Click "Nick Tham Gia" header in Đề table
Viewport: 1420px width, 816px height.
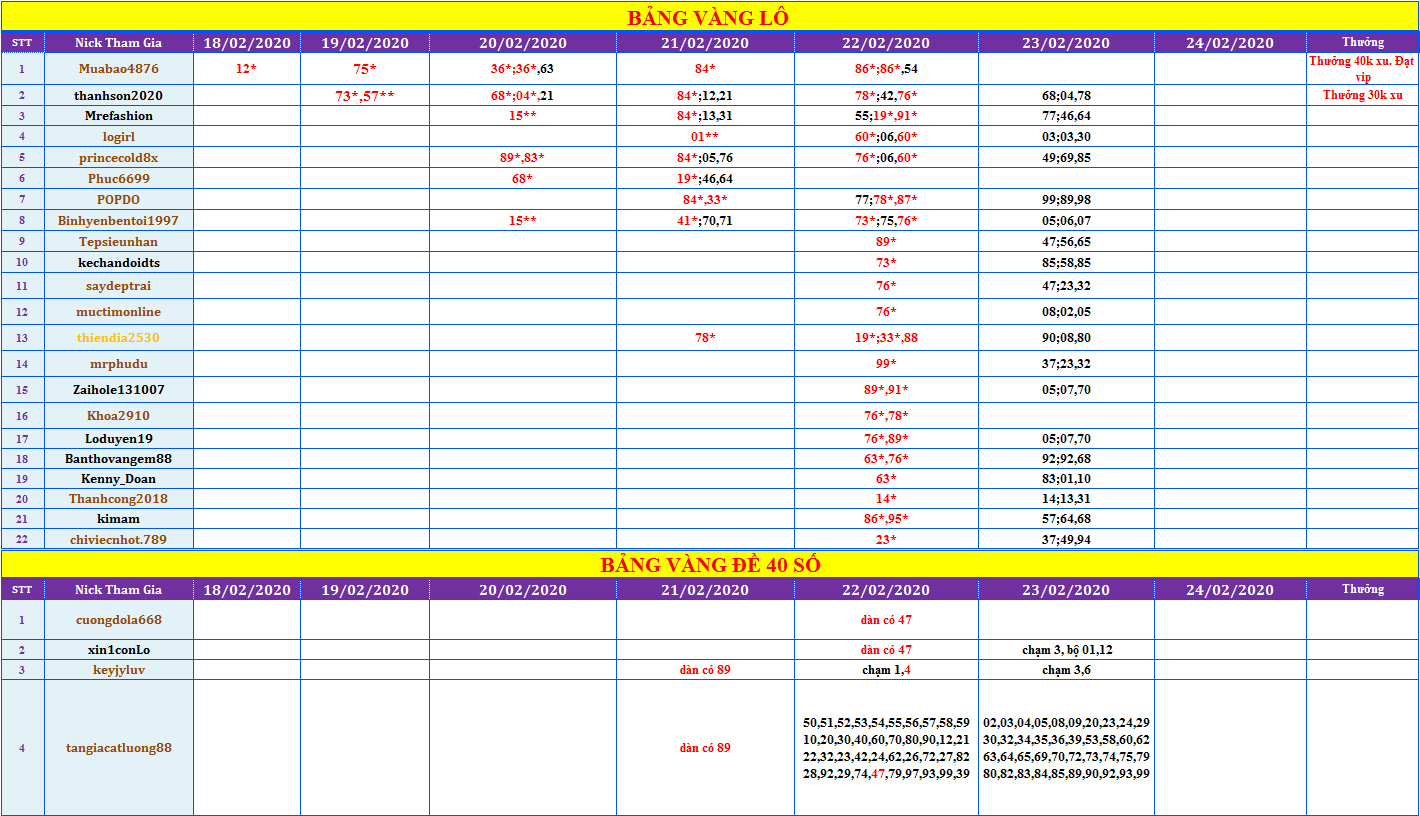click(119, 590)
